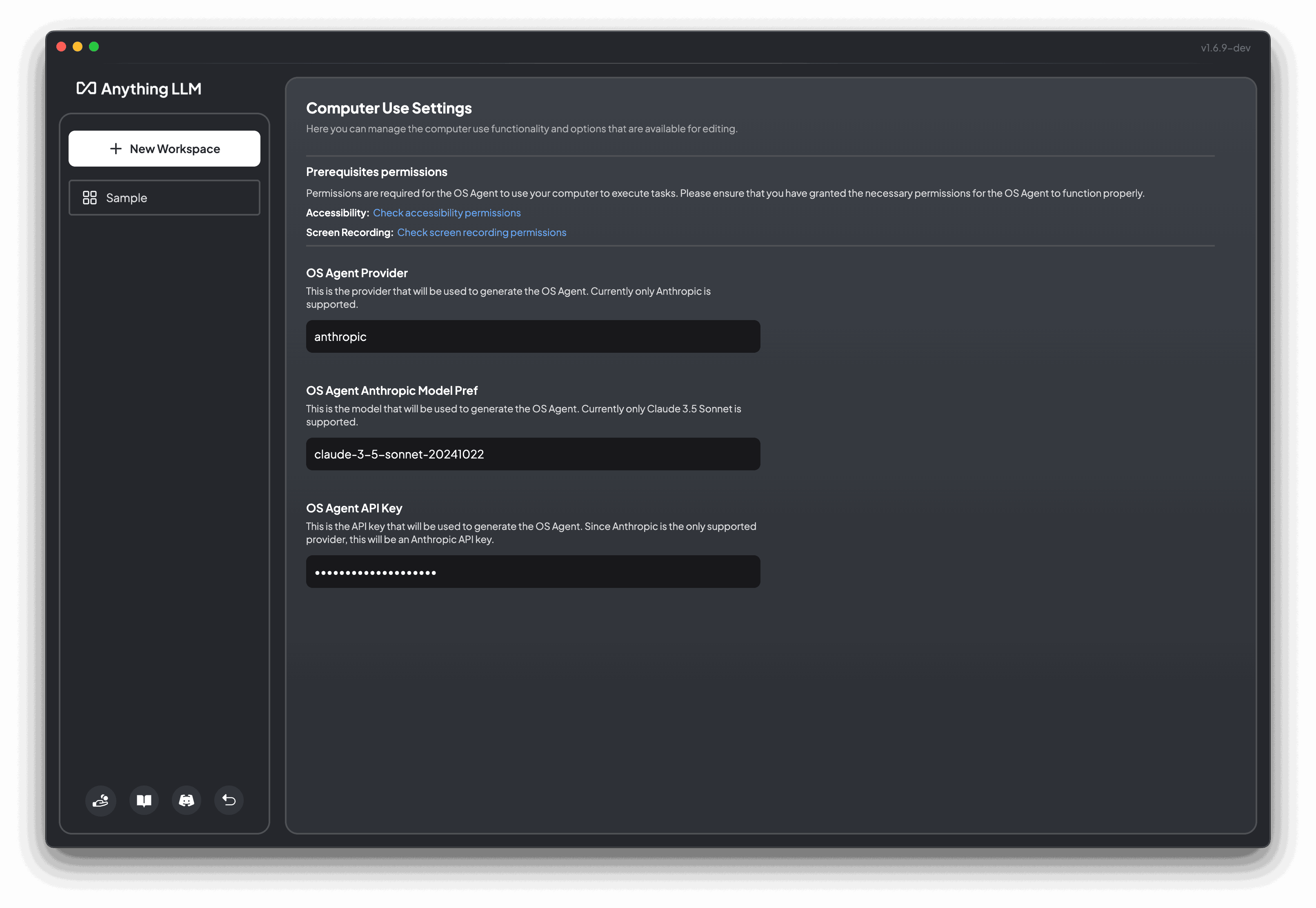Click the hand-with-coin support icon
The width and height of the screenshot is (1316, 908).
[x=101, y=801]
